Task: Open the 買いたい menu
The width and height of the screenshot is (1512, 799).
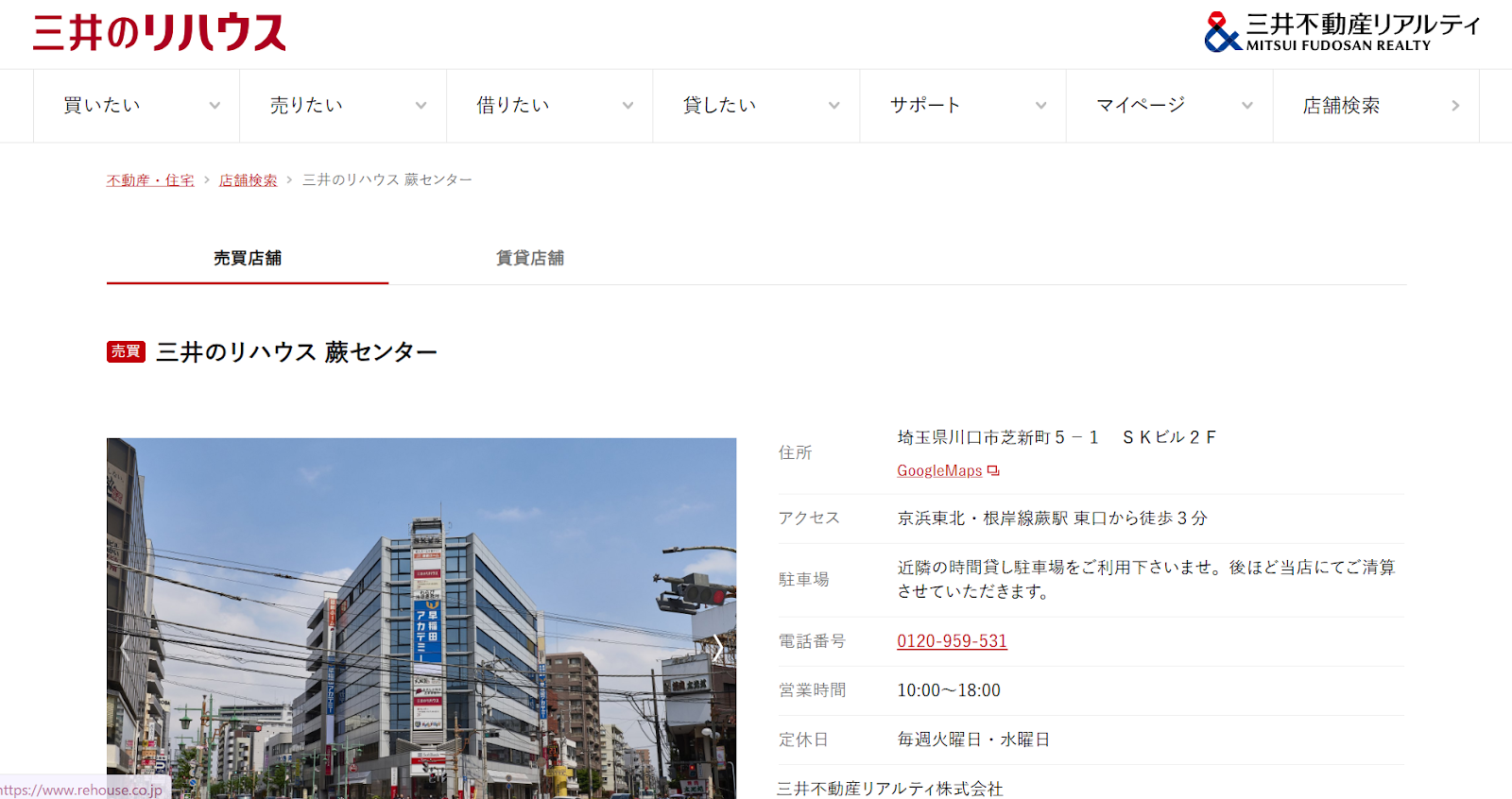Action: pos(136,106)
